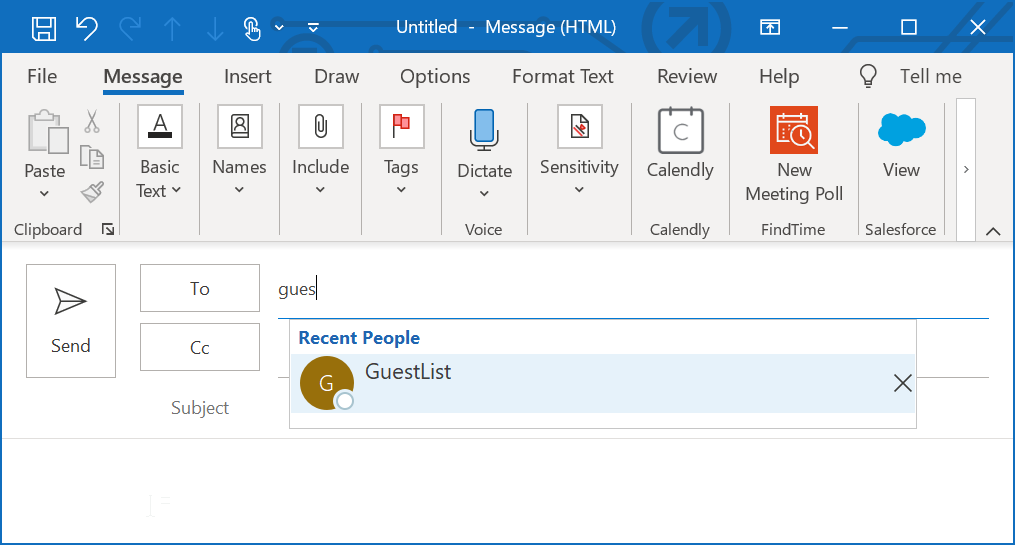Collapse the ribbon with the caret

click(x=993, y=232)
